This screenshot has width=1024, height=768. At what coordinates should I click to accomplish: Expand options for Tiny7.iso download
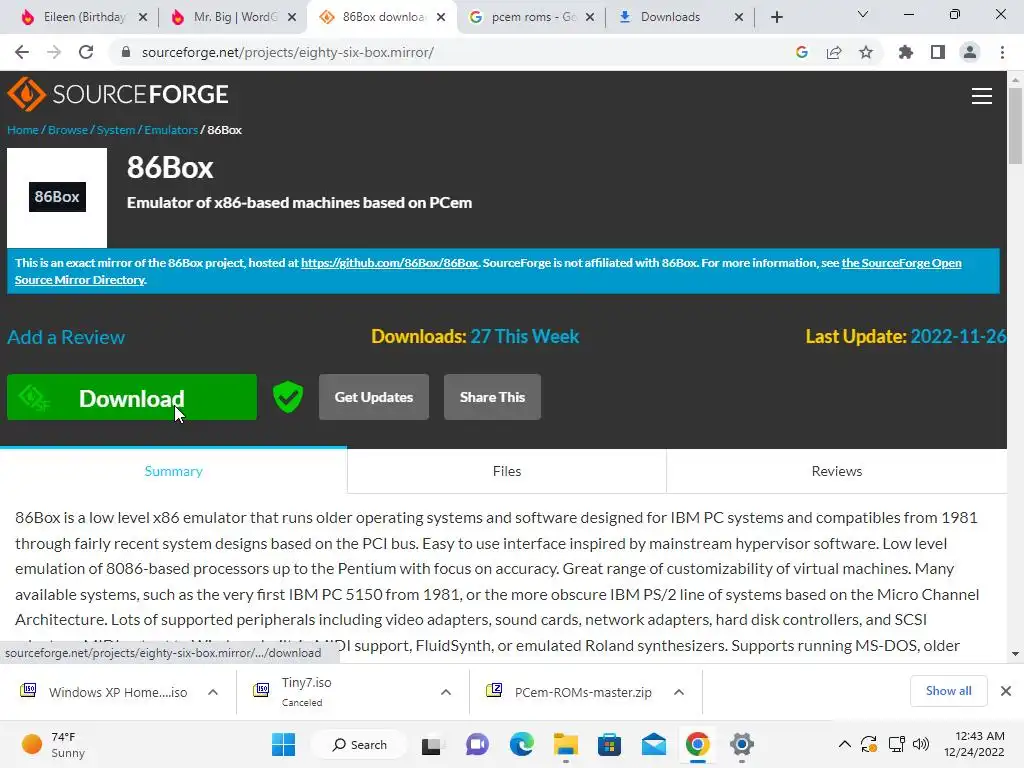pyautogui.click(x=446, y=692)
